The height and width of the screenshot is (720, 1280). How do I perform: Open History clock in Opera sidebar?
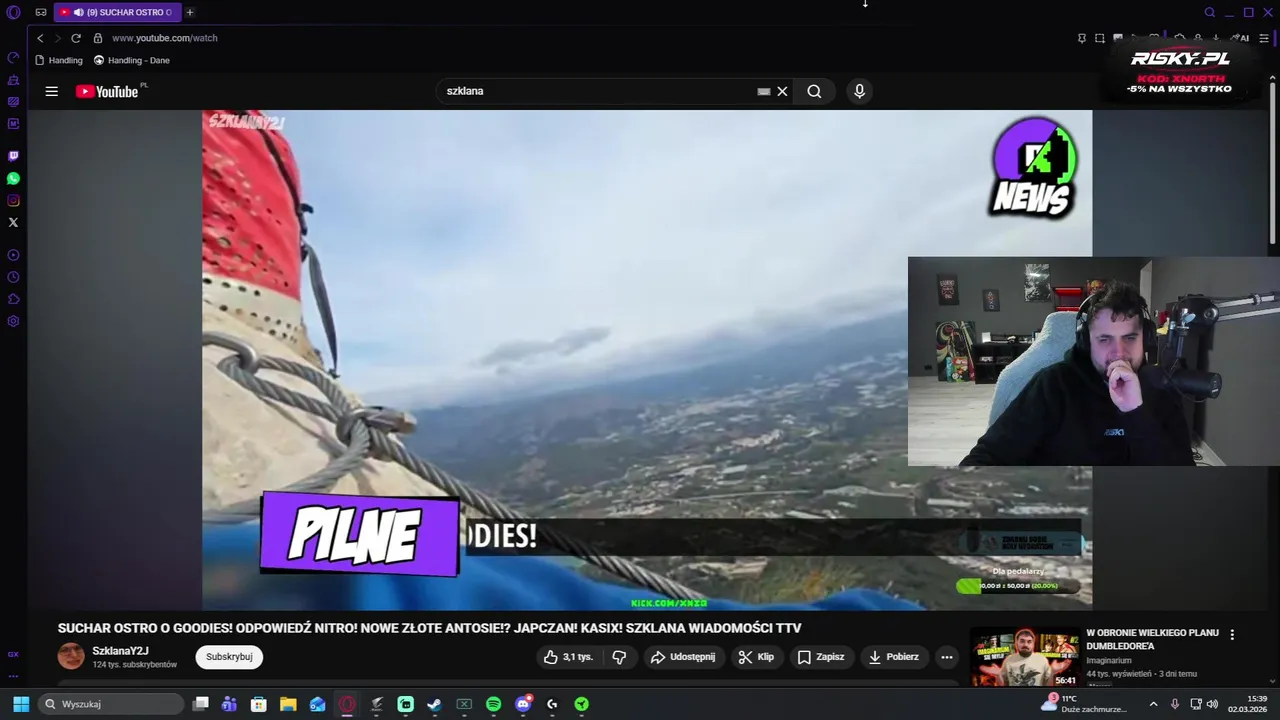click(x=13, y=277)
